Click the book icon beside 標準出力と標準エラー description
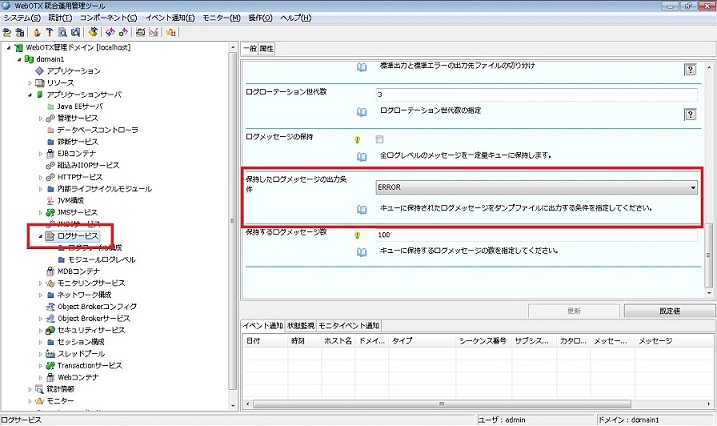 pyautogui.click(x=362, y=68)
